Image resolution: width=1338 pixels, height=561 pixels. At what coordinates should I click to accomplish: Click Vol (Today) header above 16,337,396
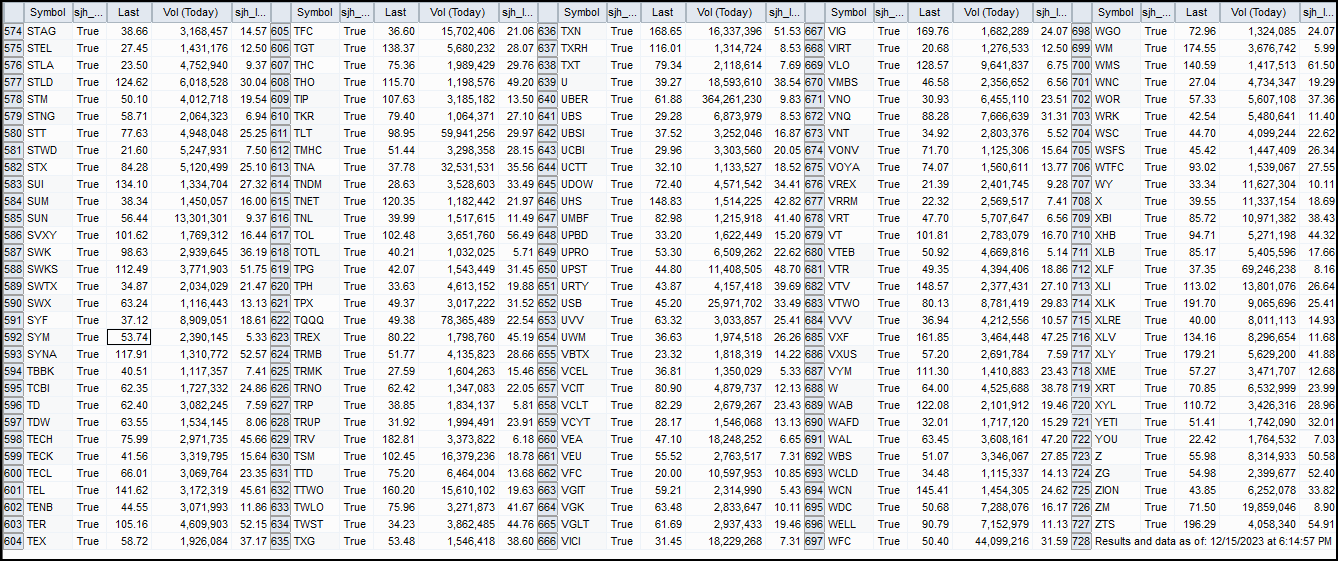727,12
